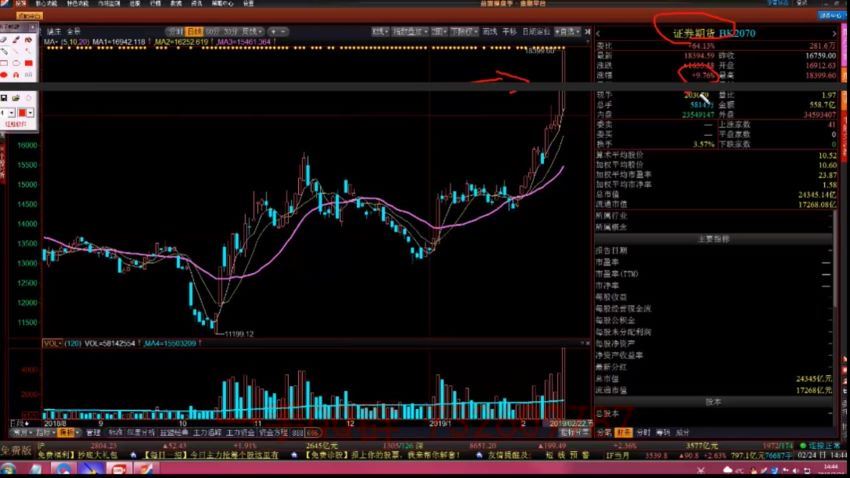Go to next sector with right arrow
850x478 pixels.
[834, 34]
